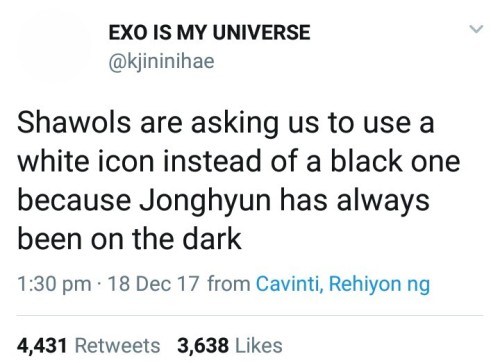Open location link Cavinti, Rehiyon ng

click(343, 284)
